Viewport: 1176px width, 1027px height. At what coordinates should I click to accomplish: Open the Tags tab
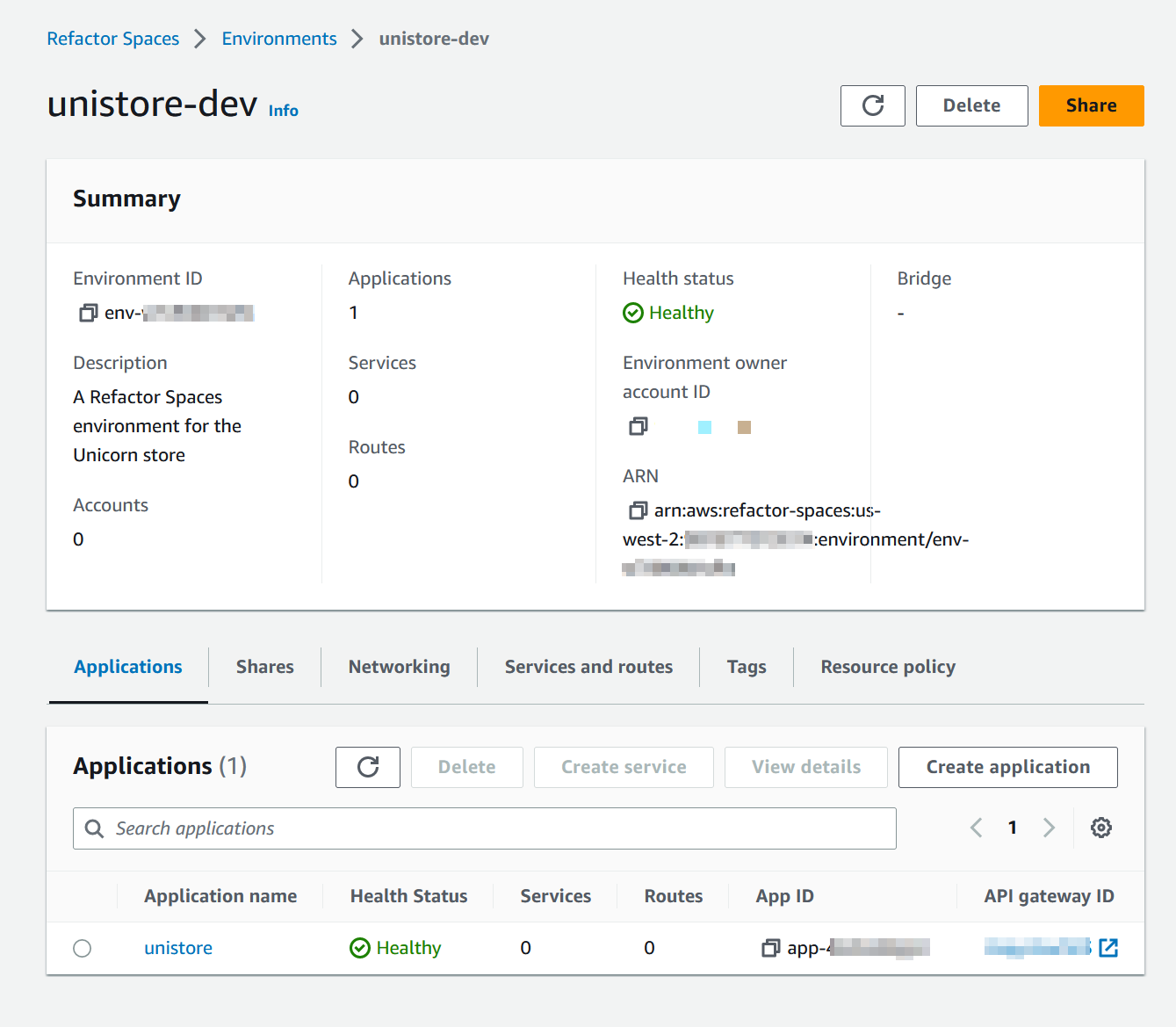point(747,667)
